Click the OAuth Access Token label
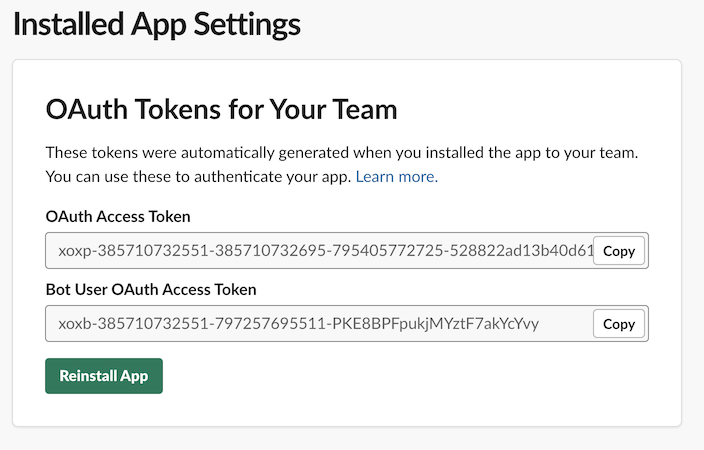 click(118, 216)
